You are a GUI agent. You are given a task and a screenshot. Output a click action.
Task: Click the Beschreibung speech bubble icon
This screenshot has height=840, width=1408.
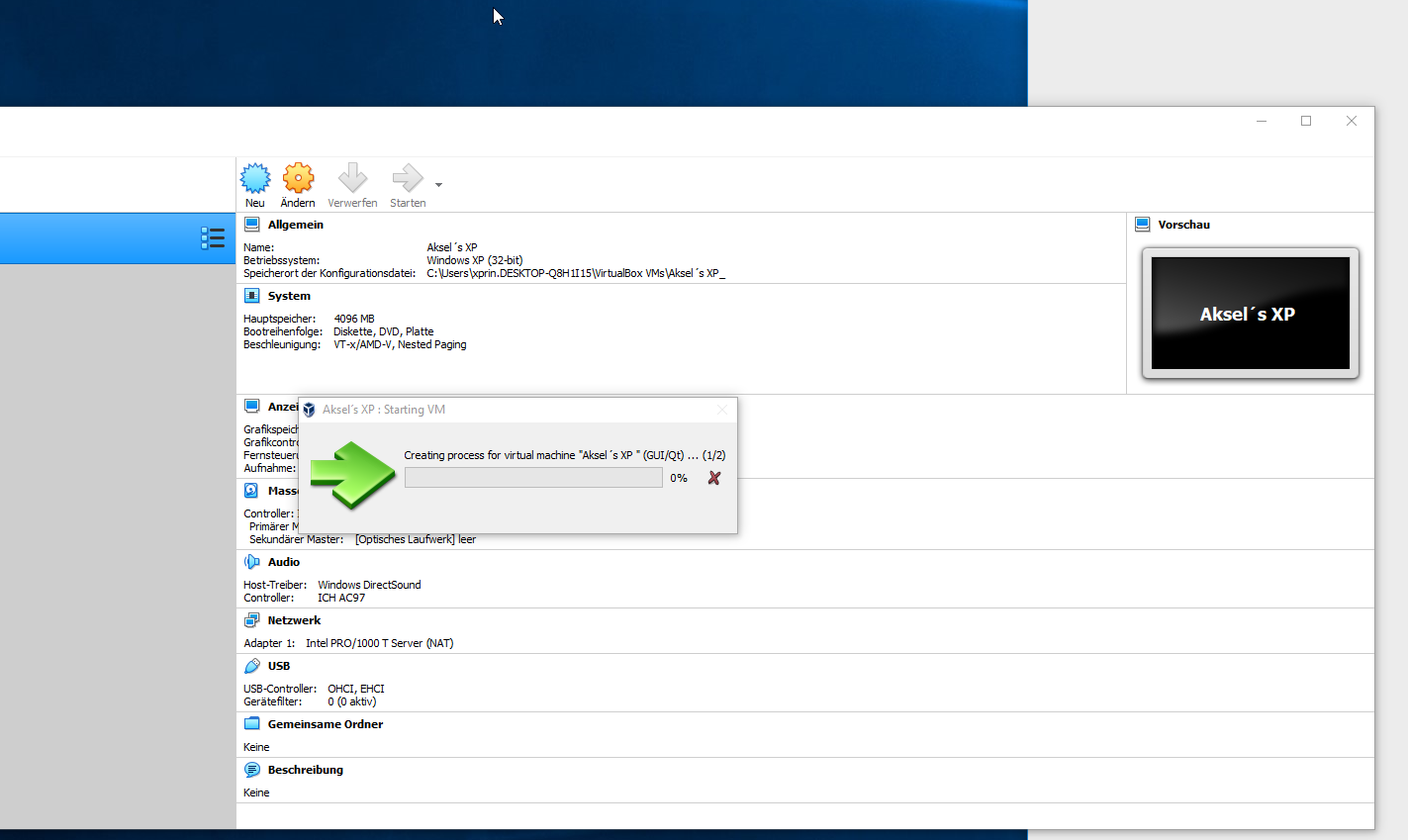(252, 770)
